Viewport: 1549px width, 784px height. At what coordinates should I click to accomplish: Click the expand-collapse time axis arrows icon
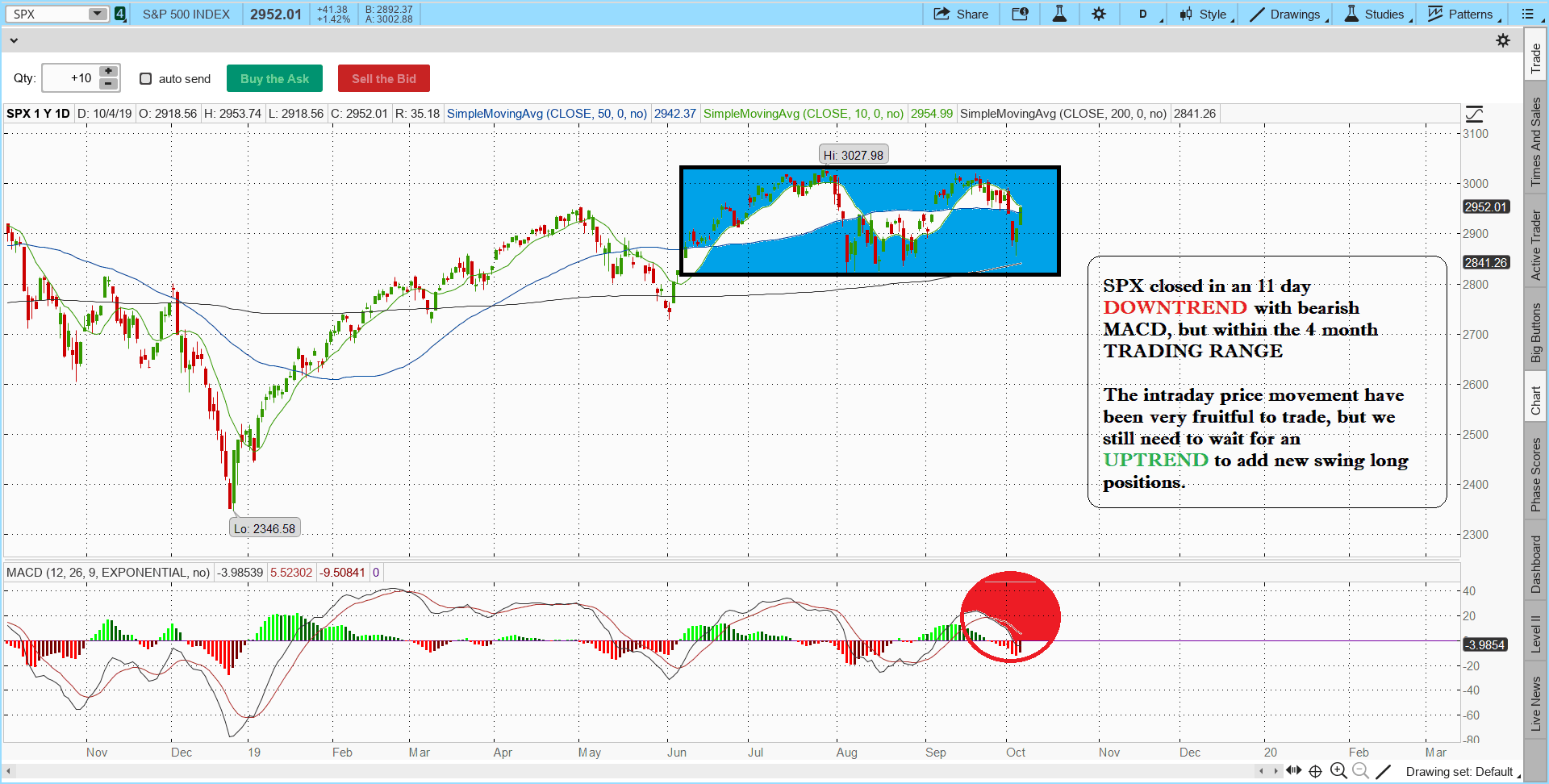pos(1294,770)
